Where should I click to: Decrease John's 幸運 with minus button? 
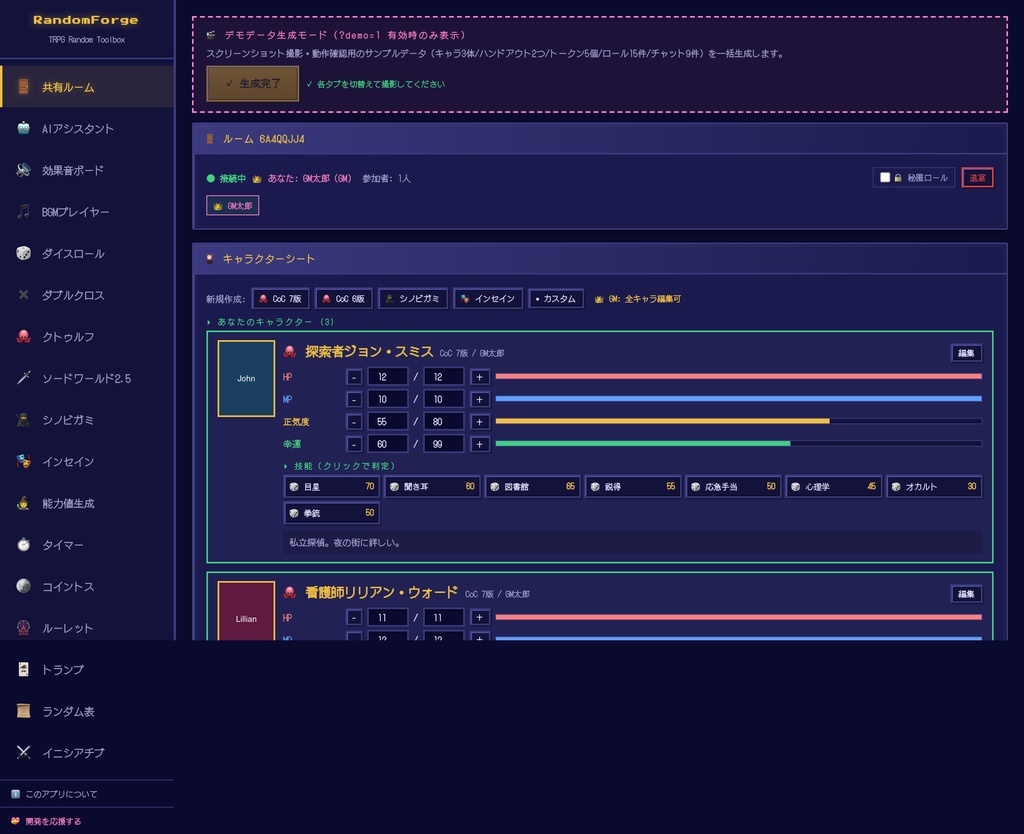pos(354,444)
